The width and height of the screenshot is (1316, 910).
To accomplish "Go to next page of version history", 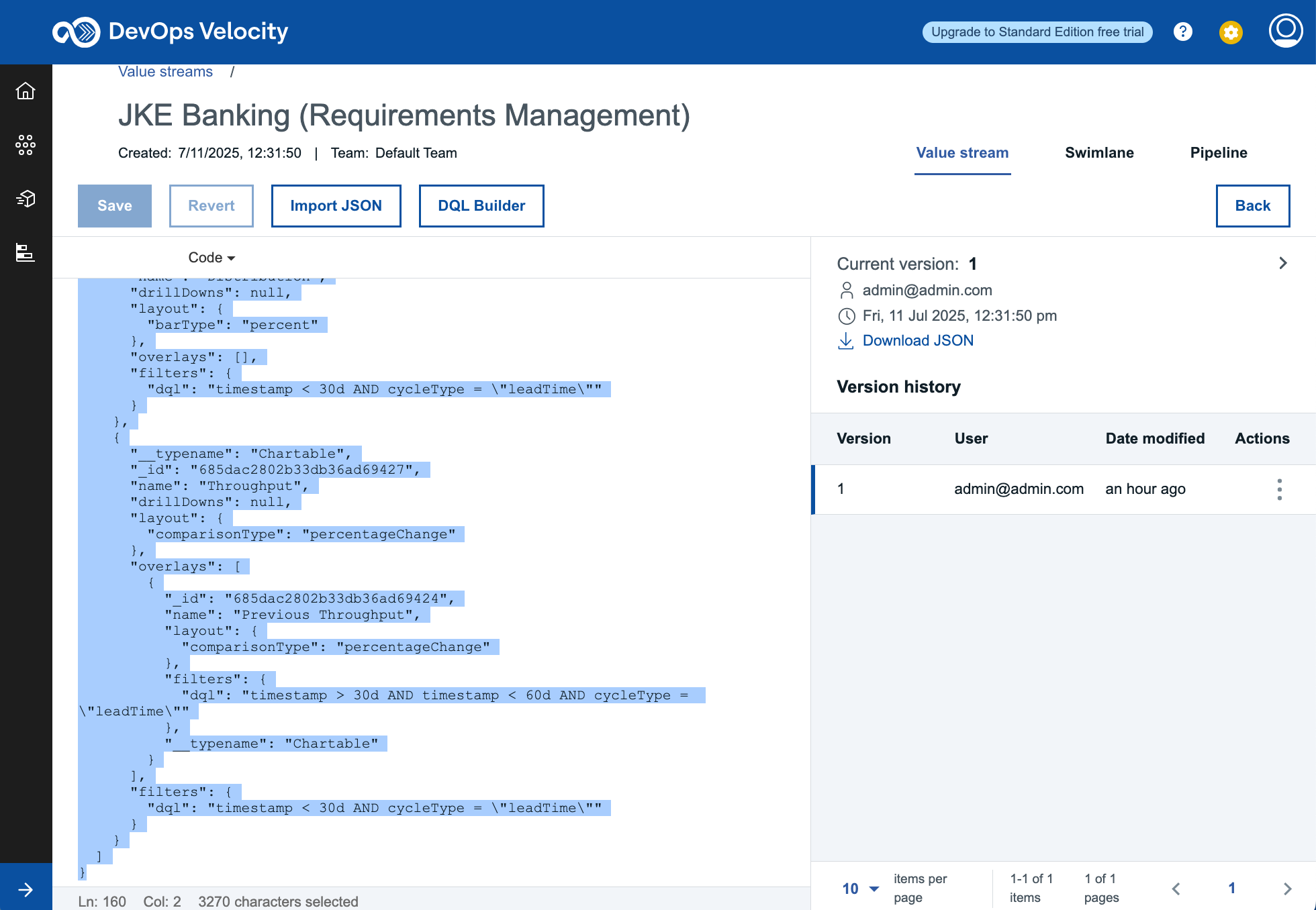I will (x=1288, y=889).
